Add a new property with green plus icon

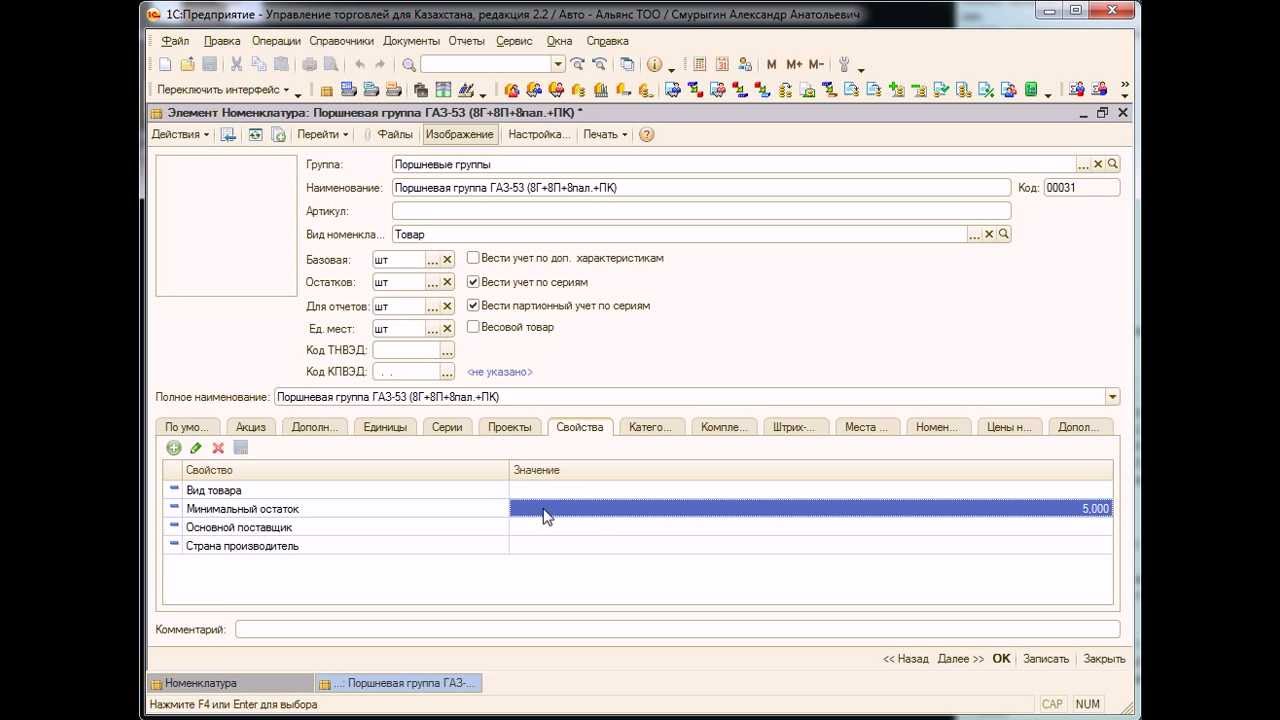pyautogui.click(x=174, y=448)
